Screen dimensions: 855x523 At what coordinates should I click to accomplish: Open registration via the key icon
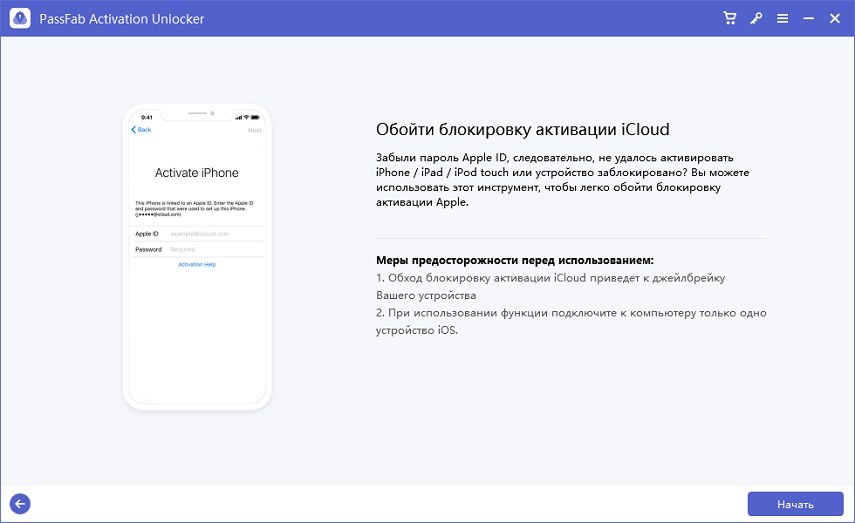pyautogui.click(x=757, y=18)
